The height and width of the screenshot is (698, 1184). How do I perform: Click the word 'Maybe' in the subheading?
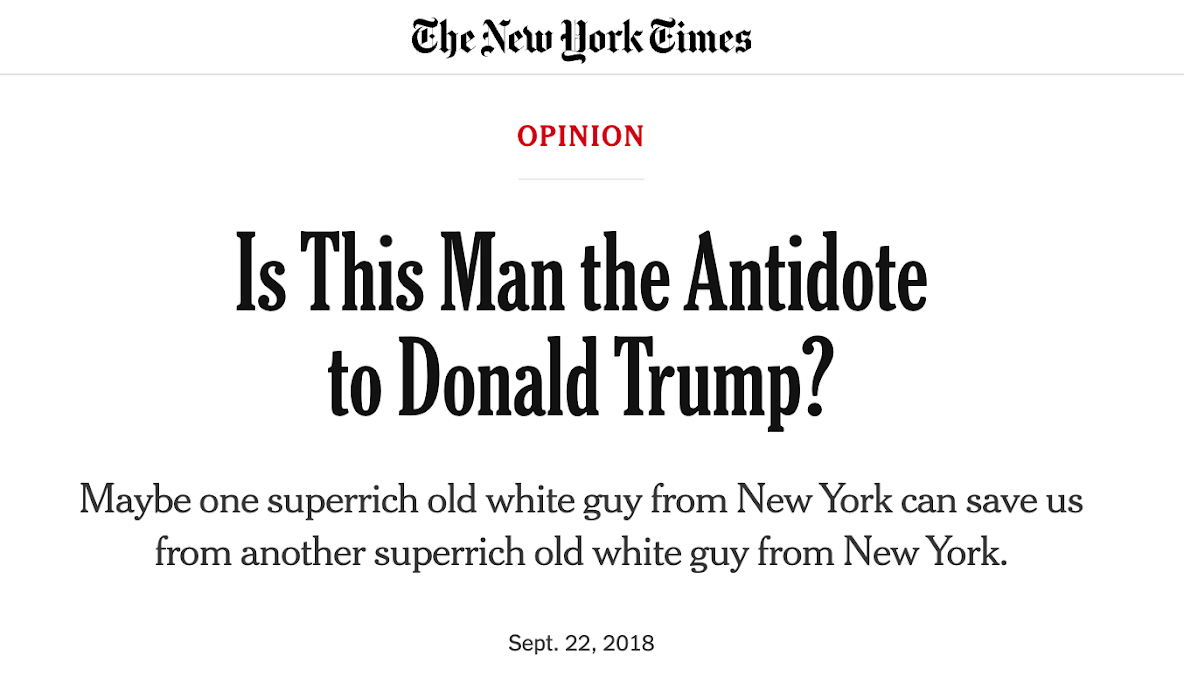[x=134, y=498]
